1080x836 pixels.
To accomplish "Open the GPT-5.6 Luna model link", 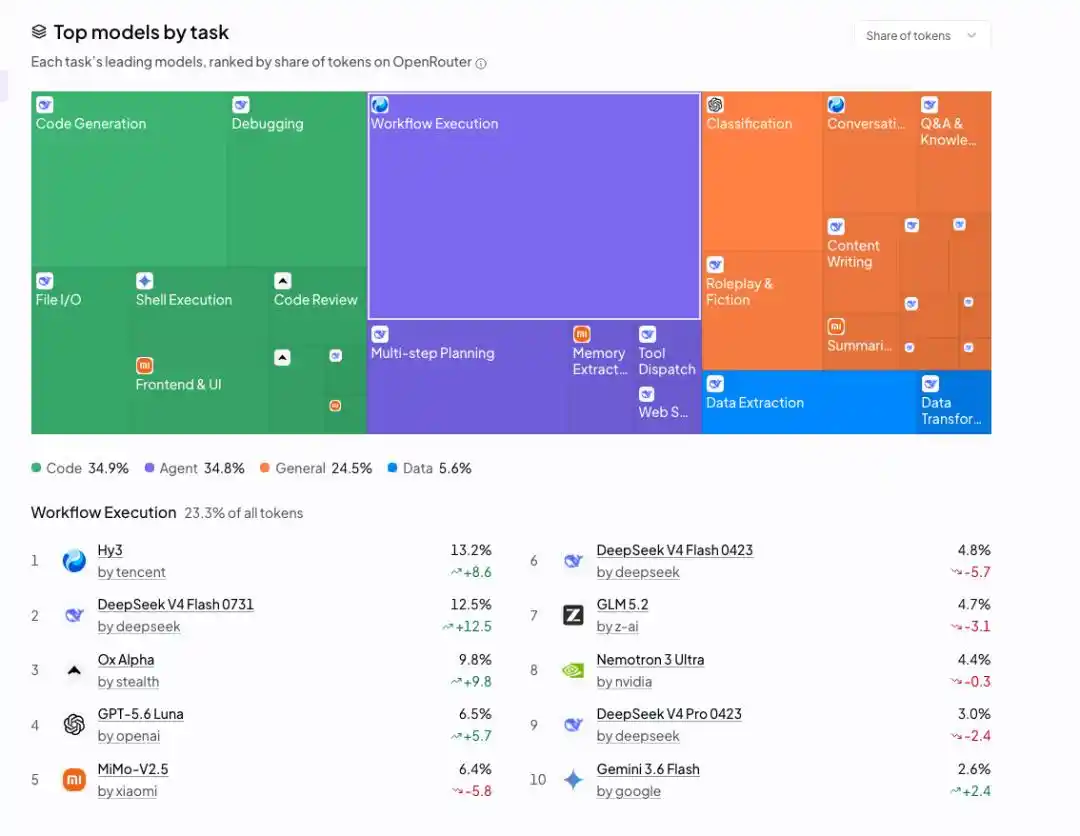I will [x=141, y=714].
